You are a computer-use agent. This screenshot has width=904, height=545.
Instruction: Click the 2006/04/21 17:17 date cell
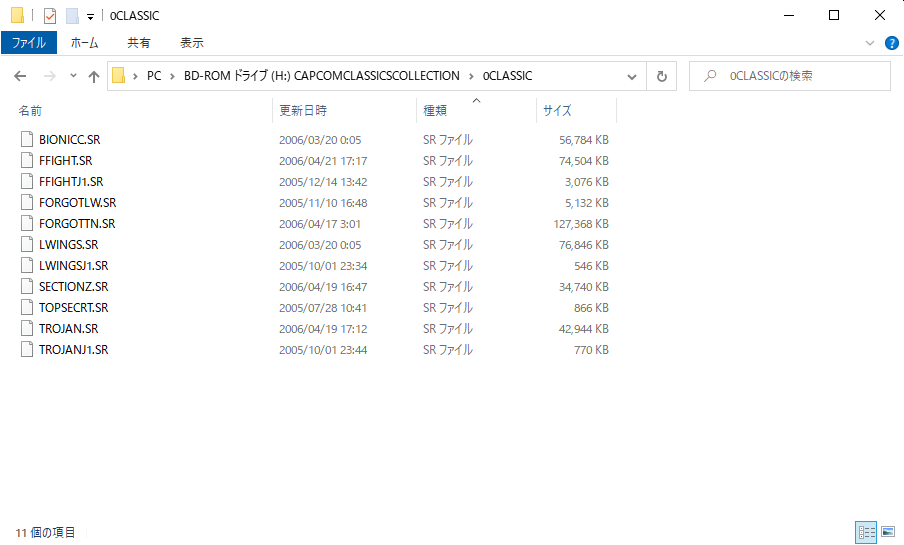pos(323,161)
